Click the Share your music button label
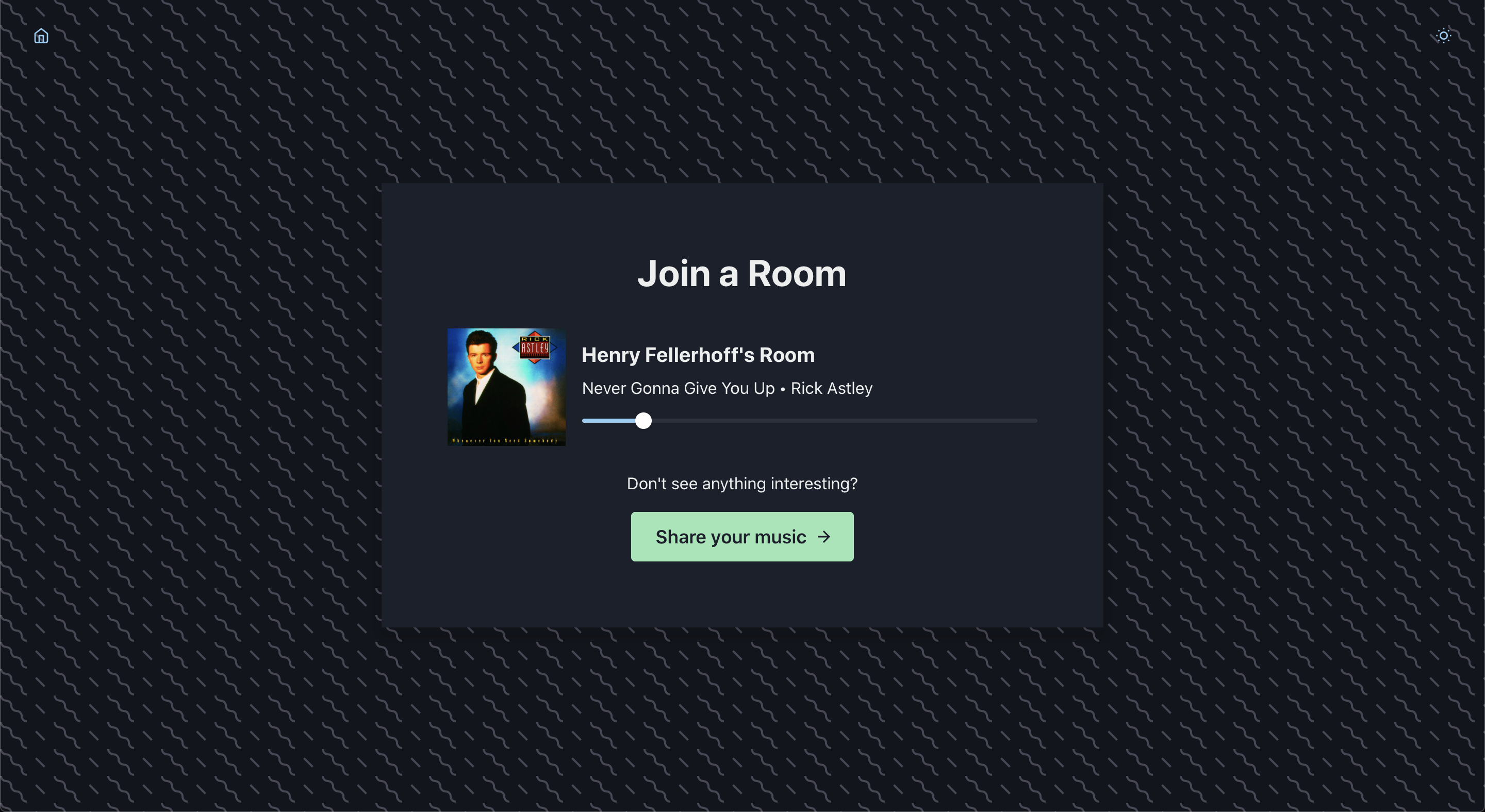 click(x=731, y=537)
